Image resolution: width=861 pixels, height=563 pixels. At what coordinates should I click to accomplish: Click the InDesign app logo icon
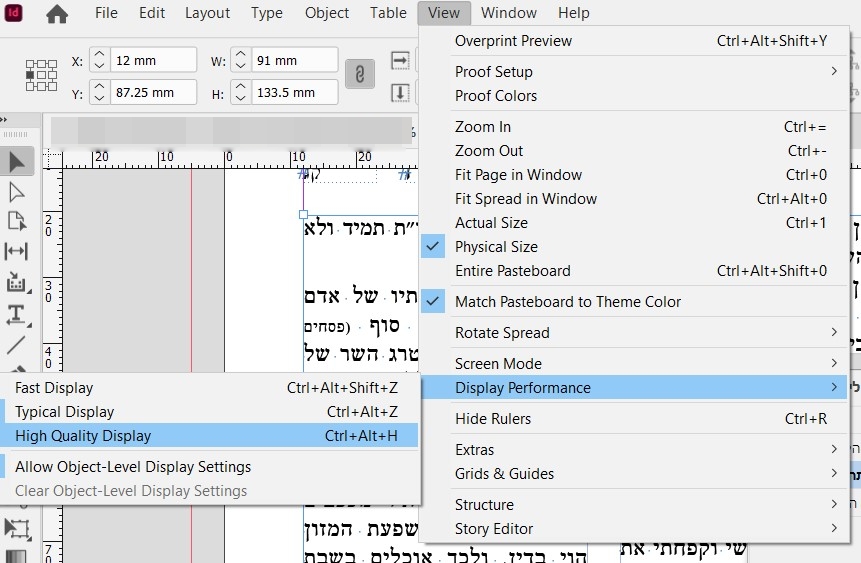pos(13,12)
